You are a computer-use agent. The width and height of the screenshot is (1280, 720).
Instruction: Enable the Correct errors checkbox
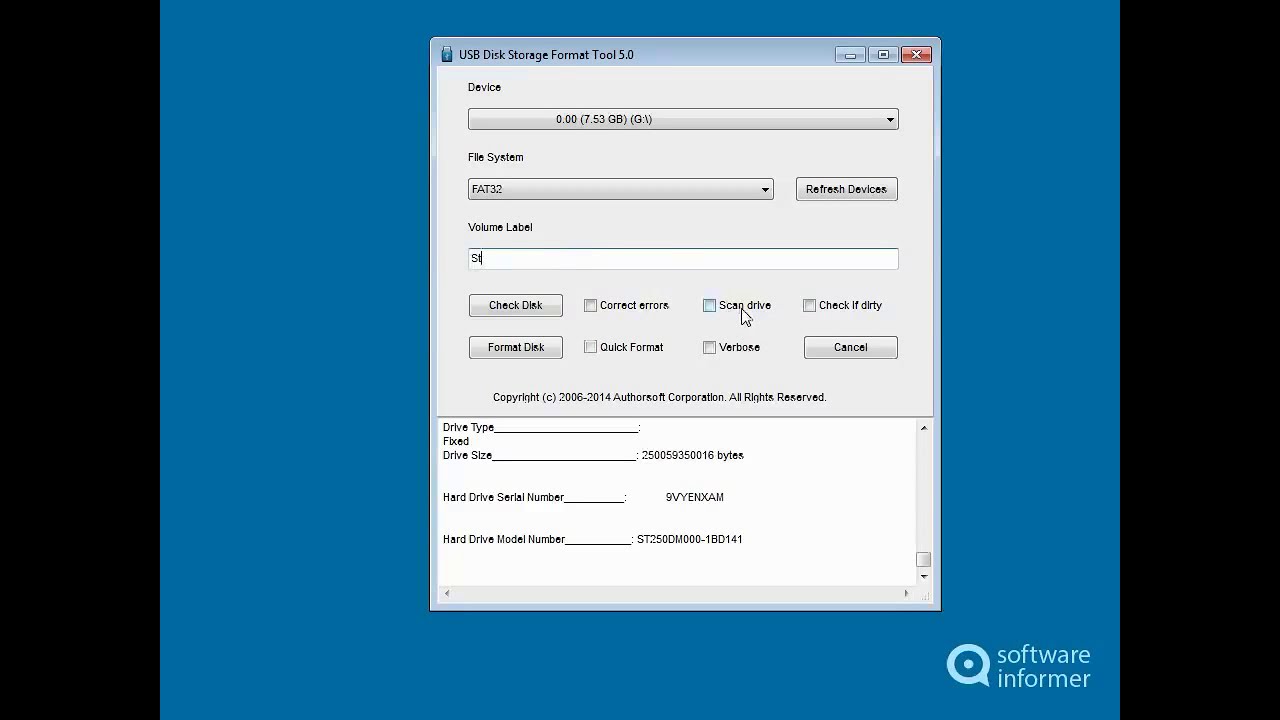[x=590, y=305]
